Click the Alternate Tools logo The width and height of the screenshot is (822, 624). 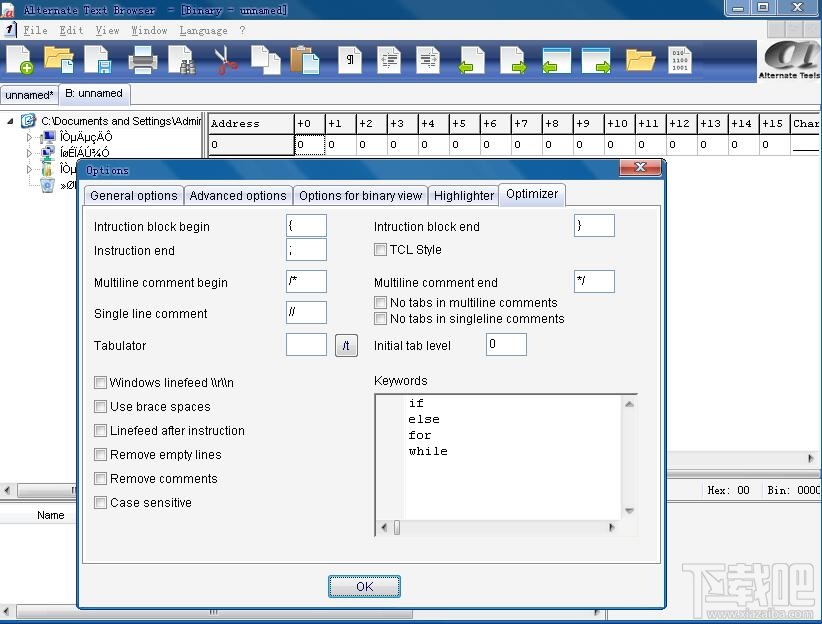click(x=790, y=60)
